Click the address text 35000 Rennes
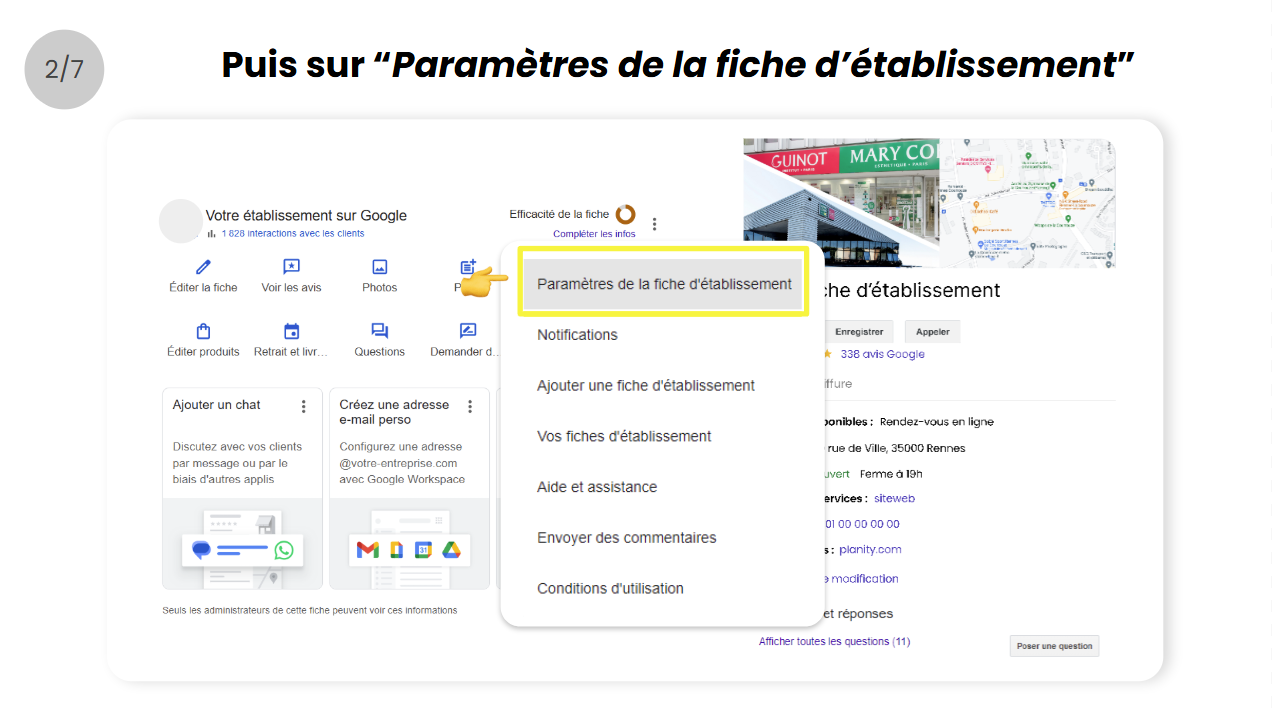 [928, 448]
